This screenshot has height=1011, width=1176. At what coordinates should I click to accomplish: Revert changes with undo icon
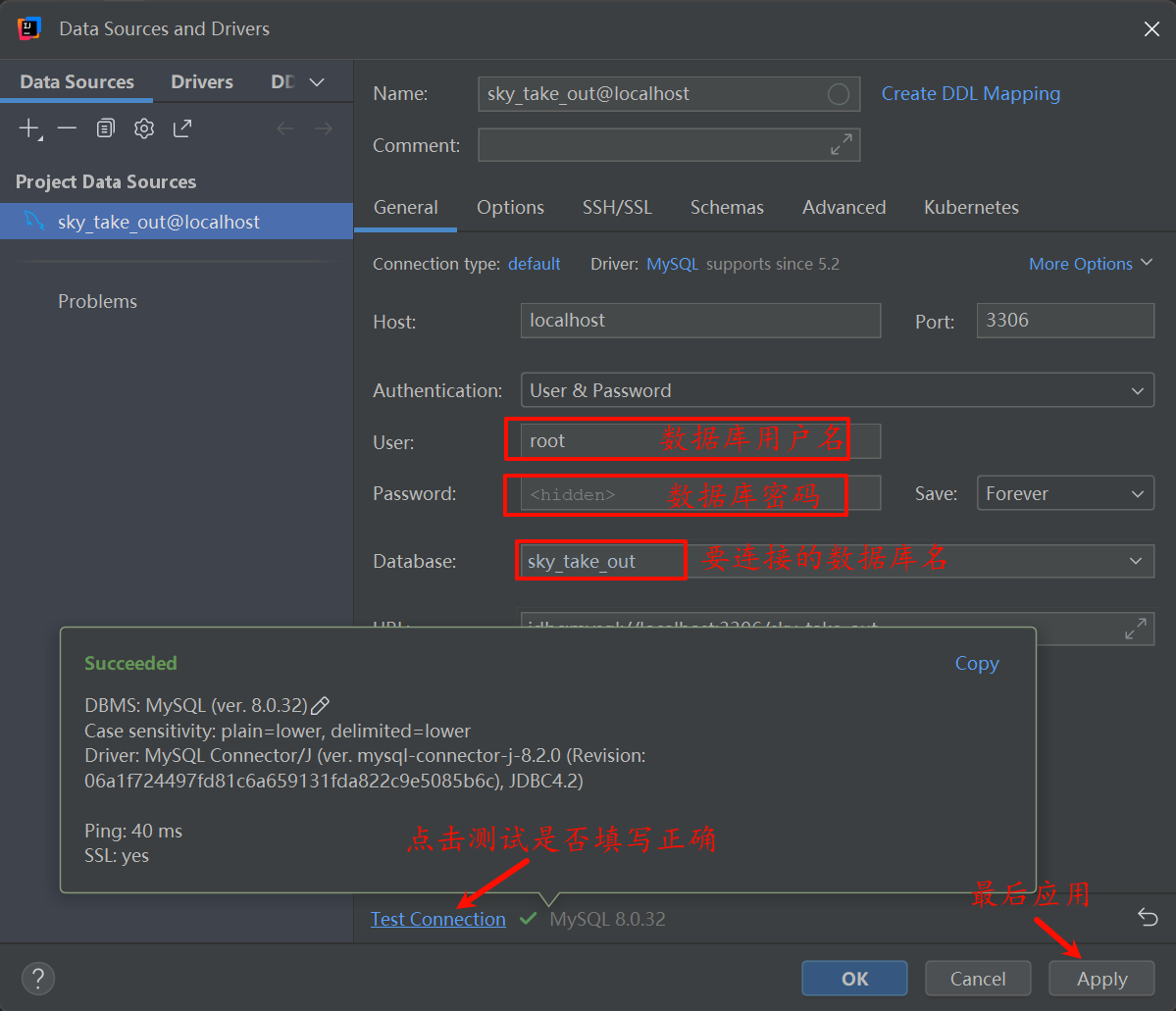click(1147, 918)
